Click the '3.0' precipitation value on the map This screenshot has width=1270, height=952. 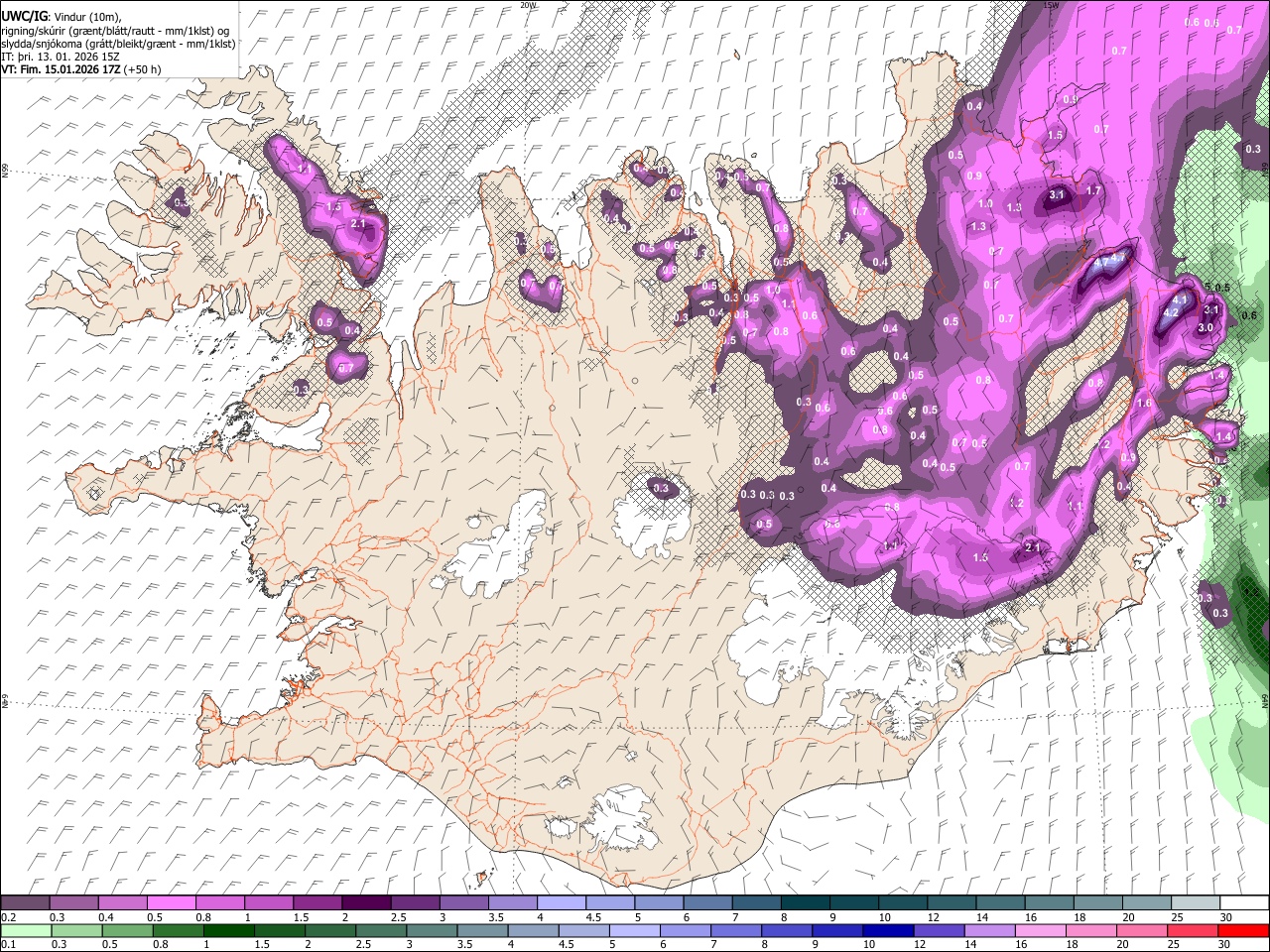point(1206,327)
